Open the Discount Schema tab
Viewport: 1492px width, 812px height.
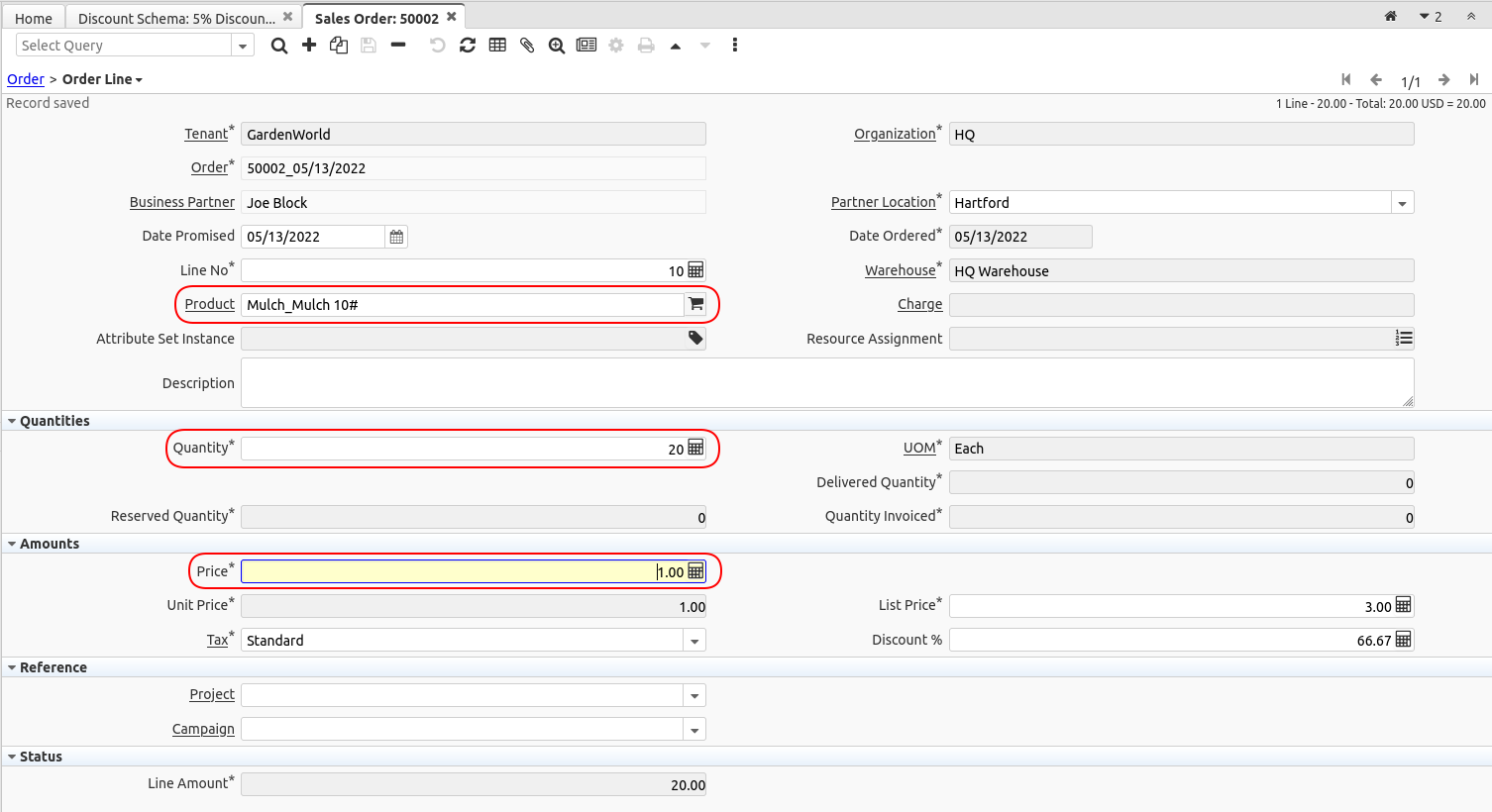[176, 18]
